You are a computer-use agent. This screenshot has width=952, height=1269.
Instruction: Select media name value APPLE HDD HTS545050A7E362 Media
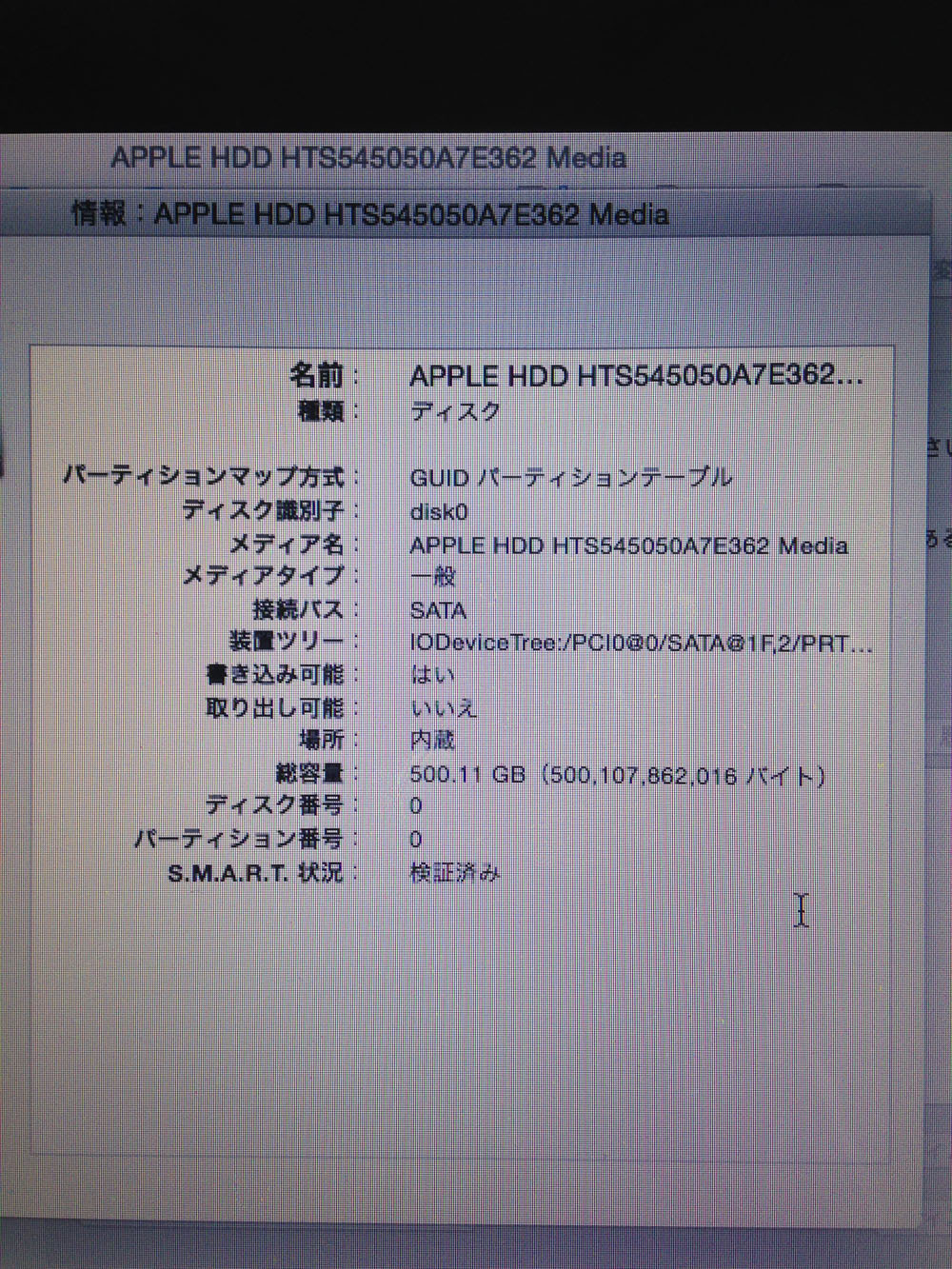629,545
